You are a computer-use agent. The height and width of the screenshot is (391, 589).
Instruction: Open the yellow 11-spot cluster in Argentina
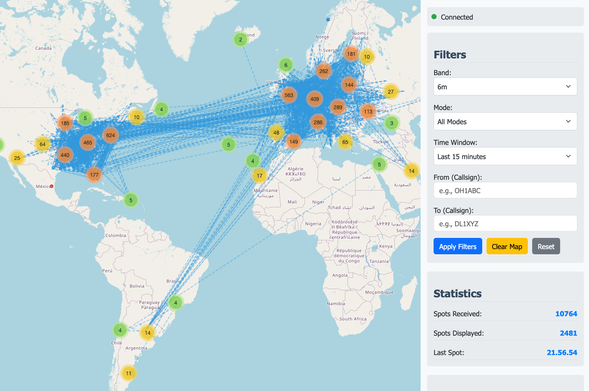[x=128, y=373]
